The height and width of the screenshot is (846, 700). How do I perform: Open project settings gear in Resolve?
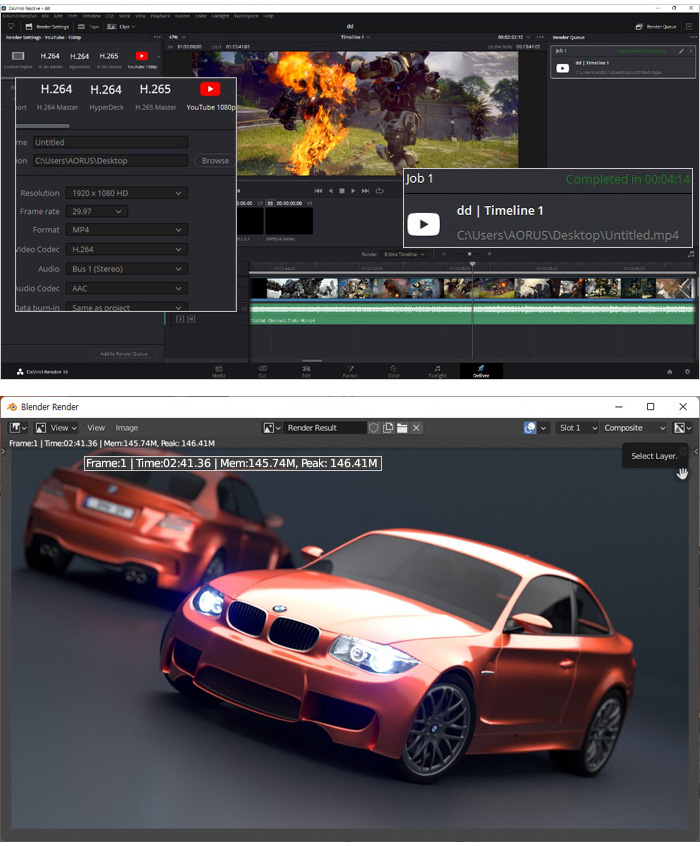coord(687,372)
